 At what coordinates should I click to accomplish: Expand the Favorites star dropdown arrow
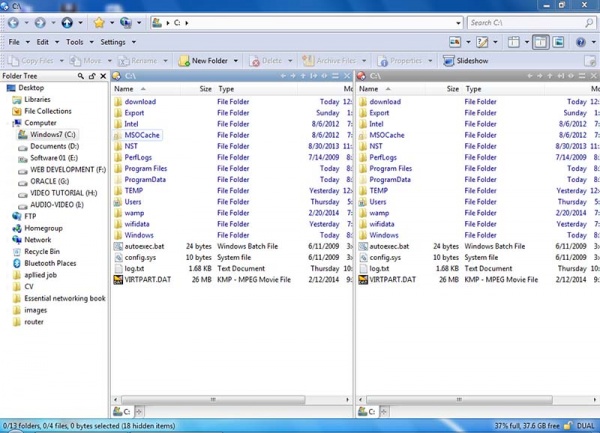click(x=112, y=23)
